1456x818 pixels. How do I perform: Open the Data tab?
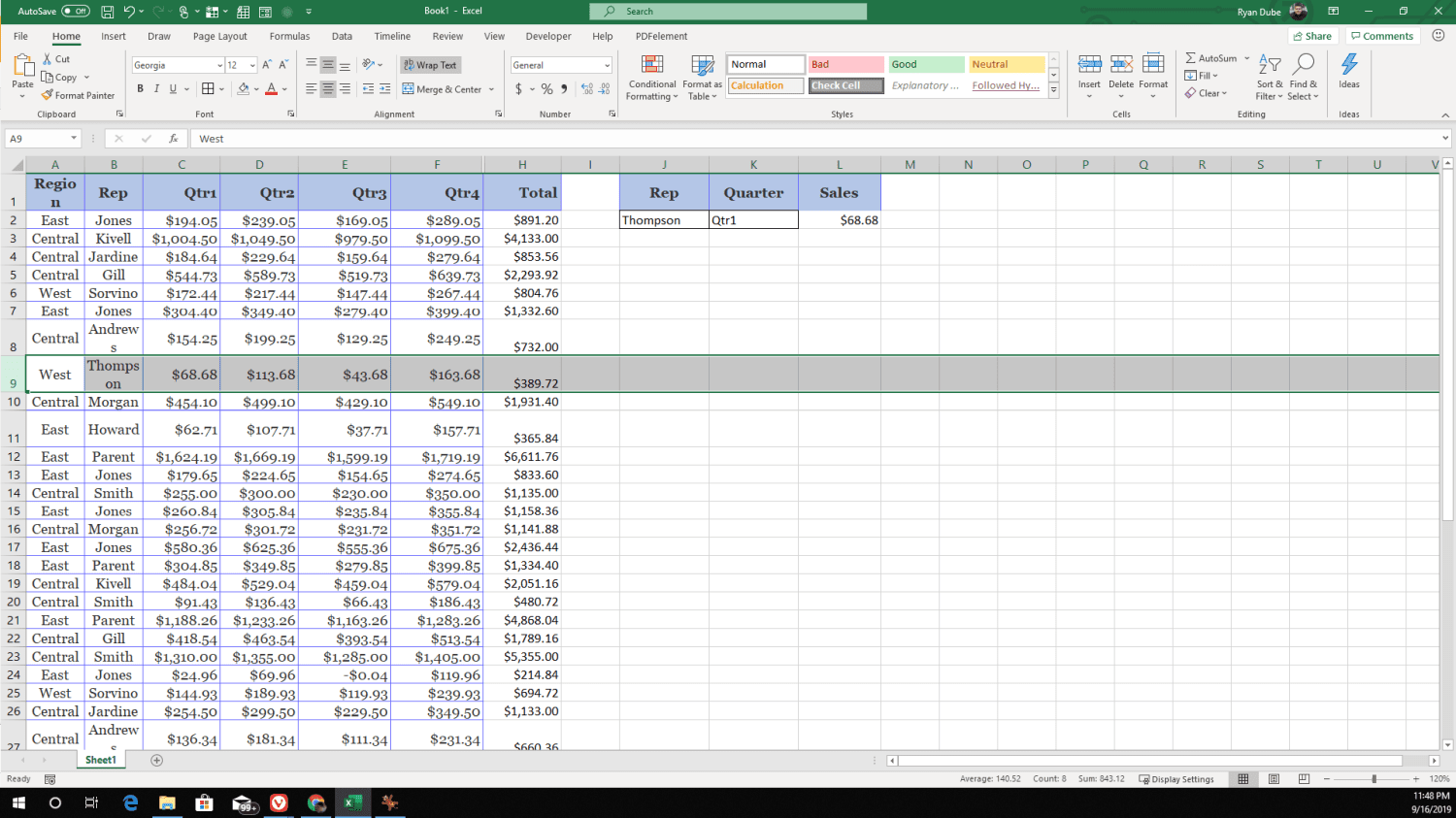342,36
